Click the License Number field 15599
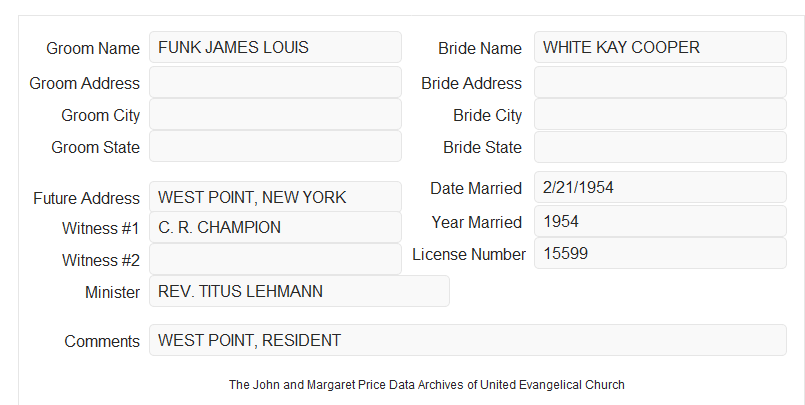This screenshot has height=405, width=805. point(660,253)
